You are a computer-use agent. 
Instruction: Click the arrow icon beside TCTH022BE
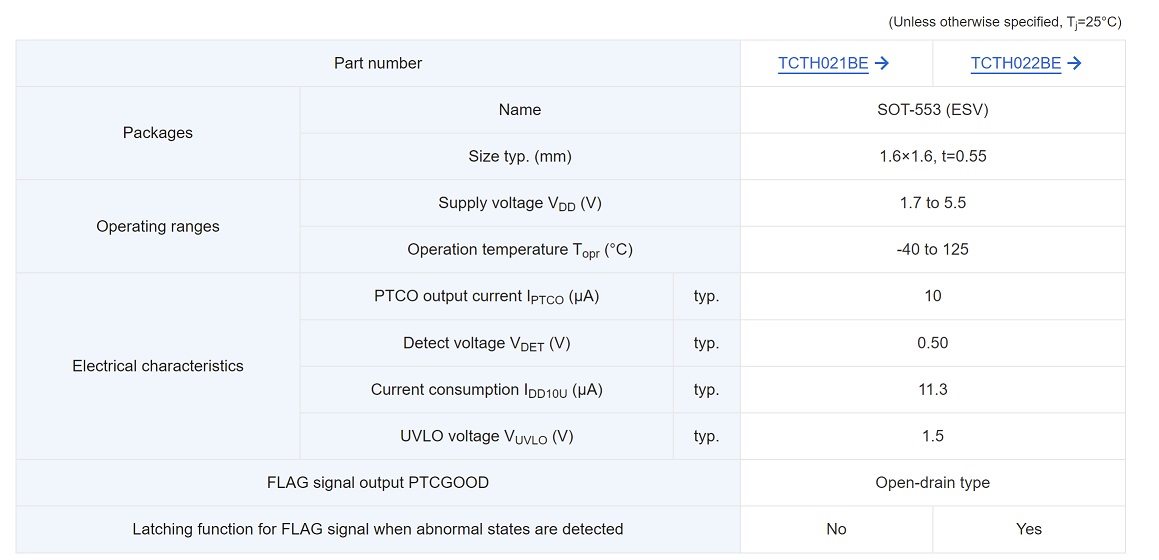pyautogui.click(x=1074, y=63)
